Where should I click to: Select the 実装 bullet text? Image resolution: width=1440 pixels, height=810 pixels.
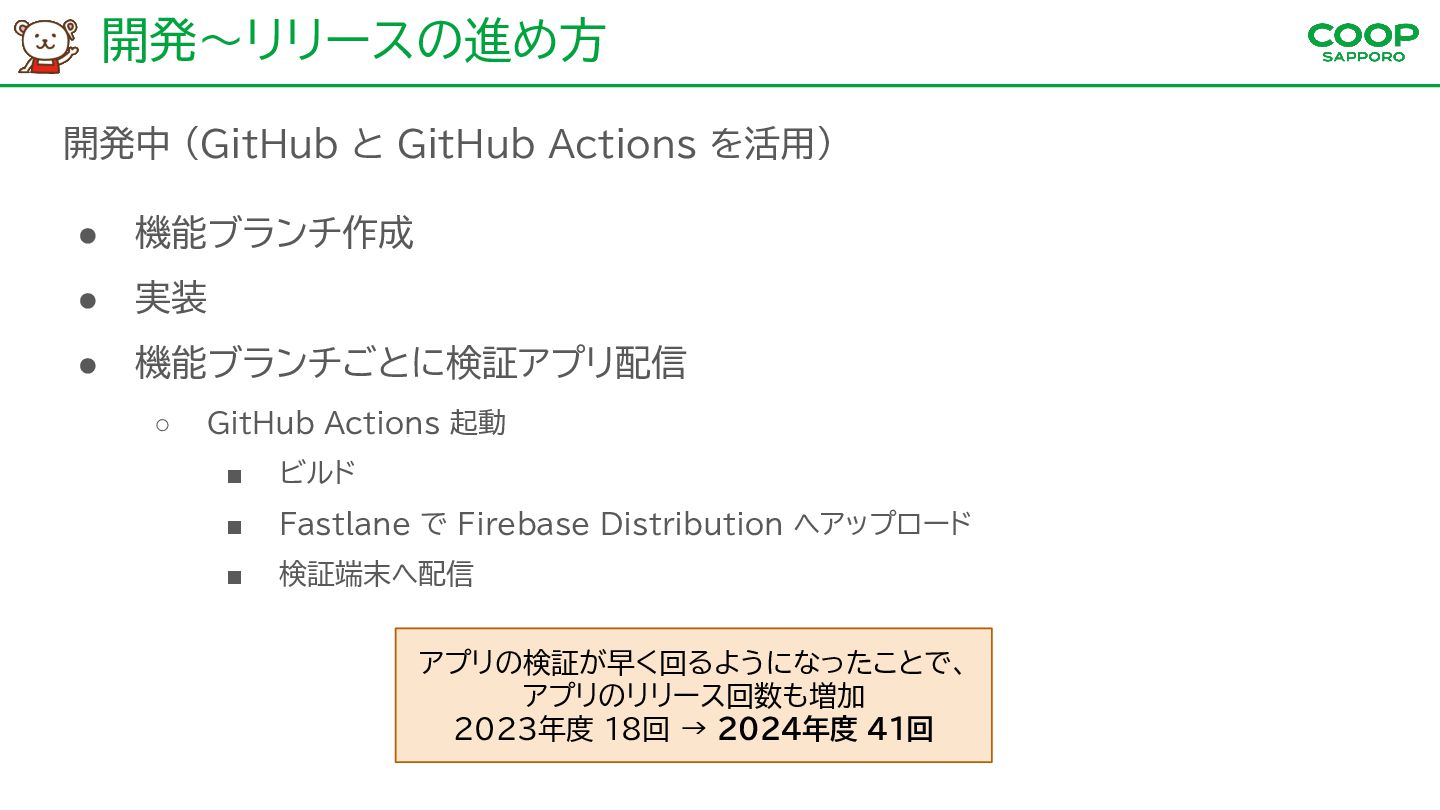(x=171, y=299)
